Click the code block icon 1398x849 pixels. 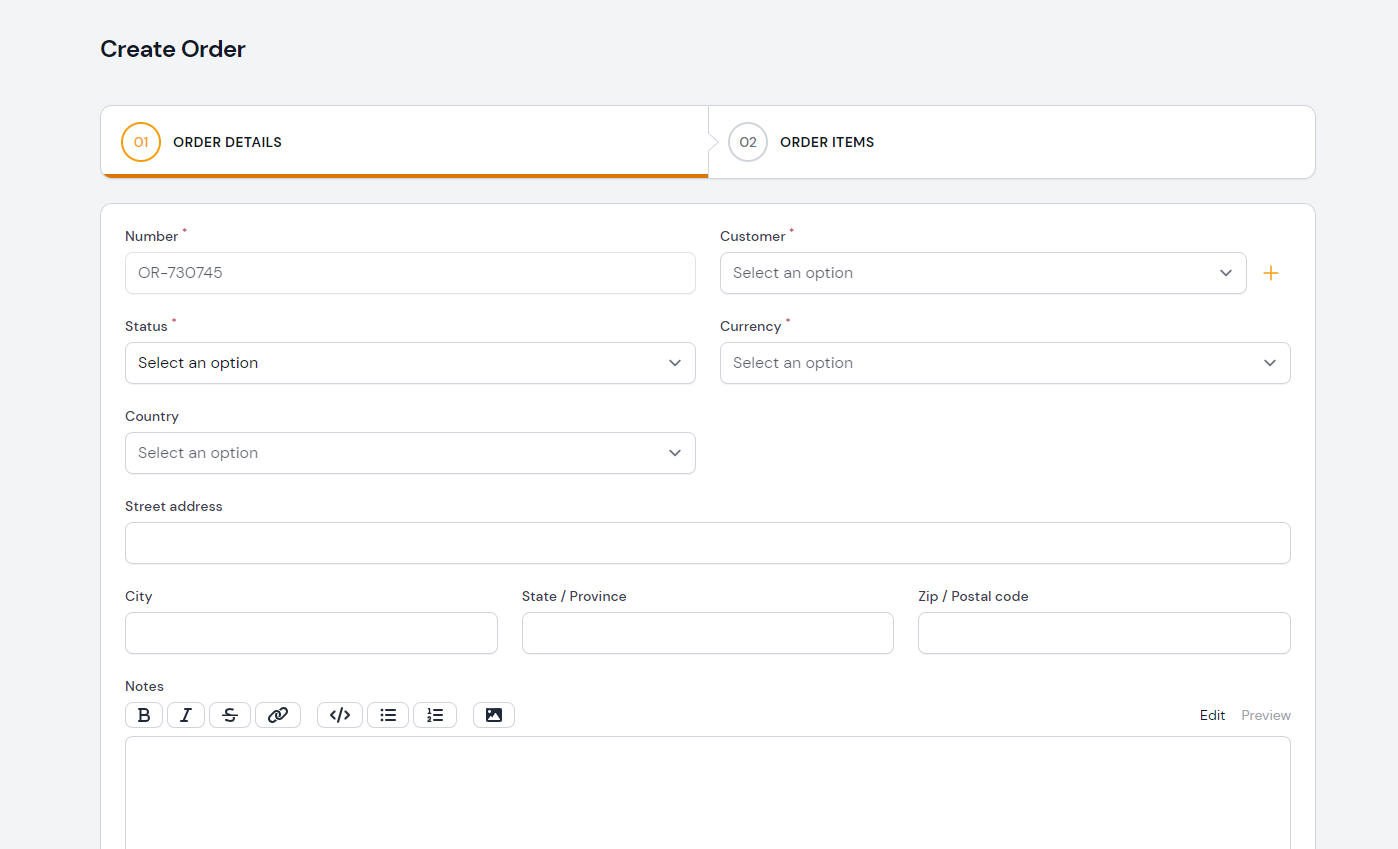(x=340, y=715)
